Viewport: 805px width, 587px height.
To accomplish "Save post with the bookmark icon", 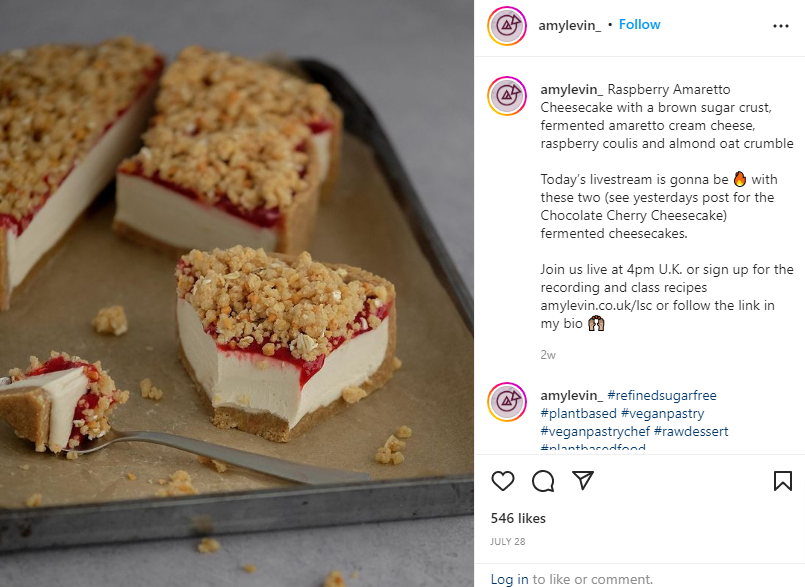I will tap(782, 481).
